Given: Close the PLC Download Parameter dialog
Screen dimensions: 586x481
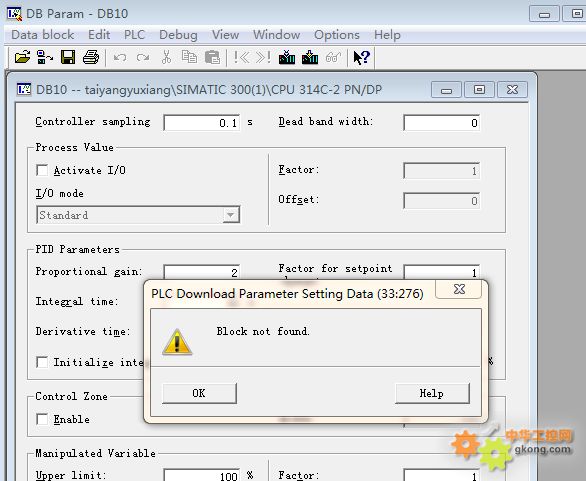Looking at the screenshot, I should (x=459, y=289).
